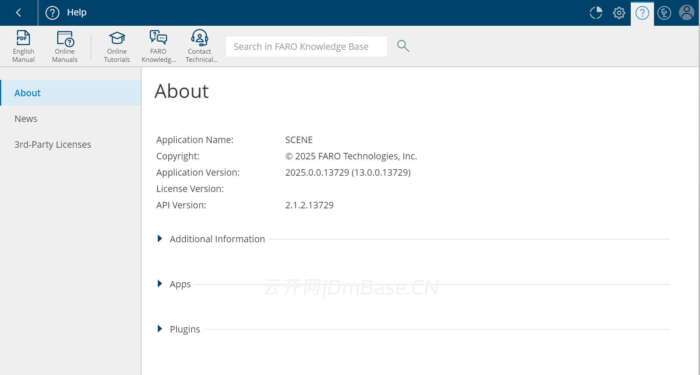Click the FARO Technologies copyright text

351,156
